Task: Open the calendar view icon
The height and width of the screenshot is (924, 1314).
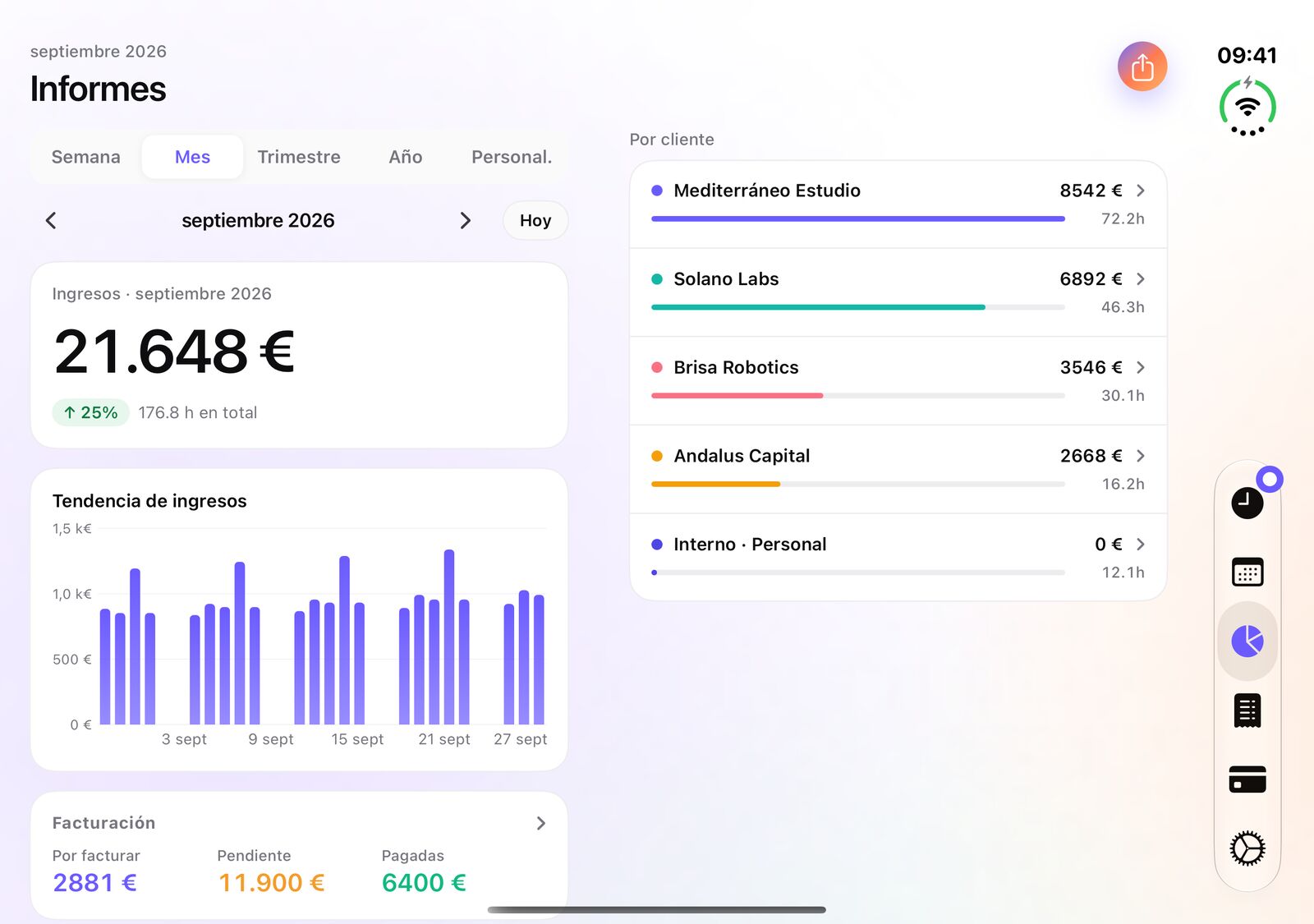Action: (1247, 572)
